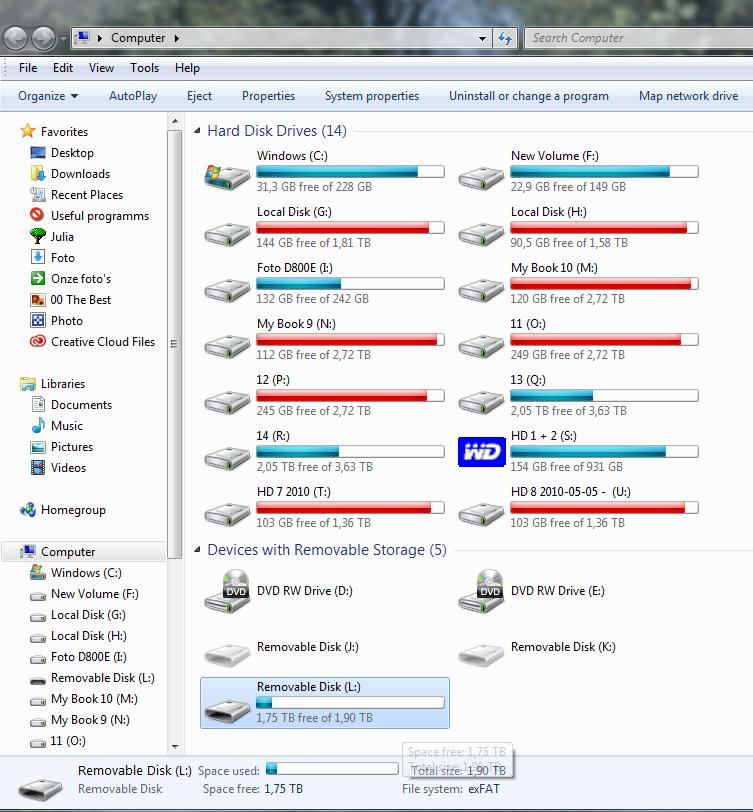Click the Space used bar in details pane
Image resolution: width=753 pixels, height=812 pixels.
[332, 768]
